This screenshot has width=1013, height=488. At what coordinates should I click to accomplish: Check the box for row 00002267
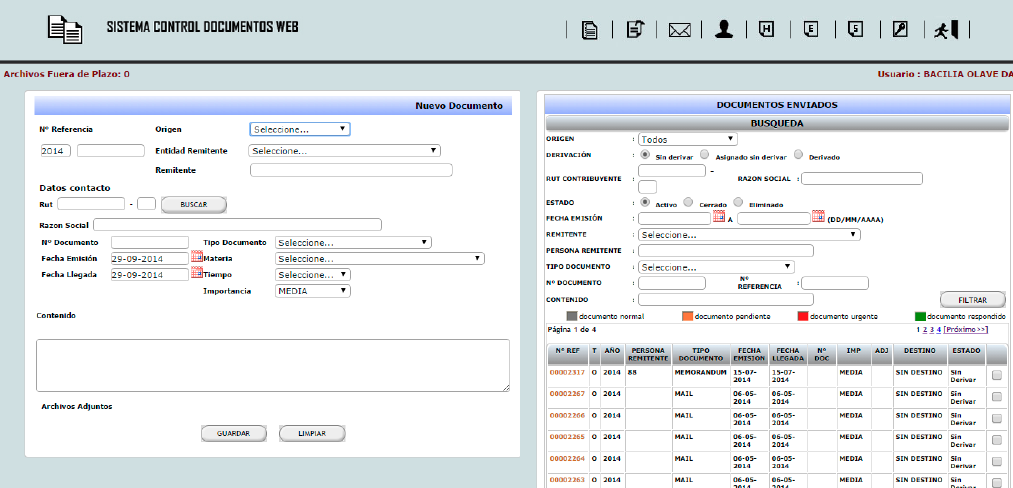coord(997,396)
